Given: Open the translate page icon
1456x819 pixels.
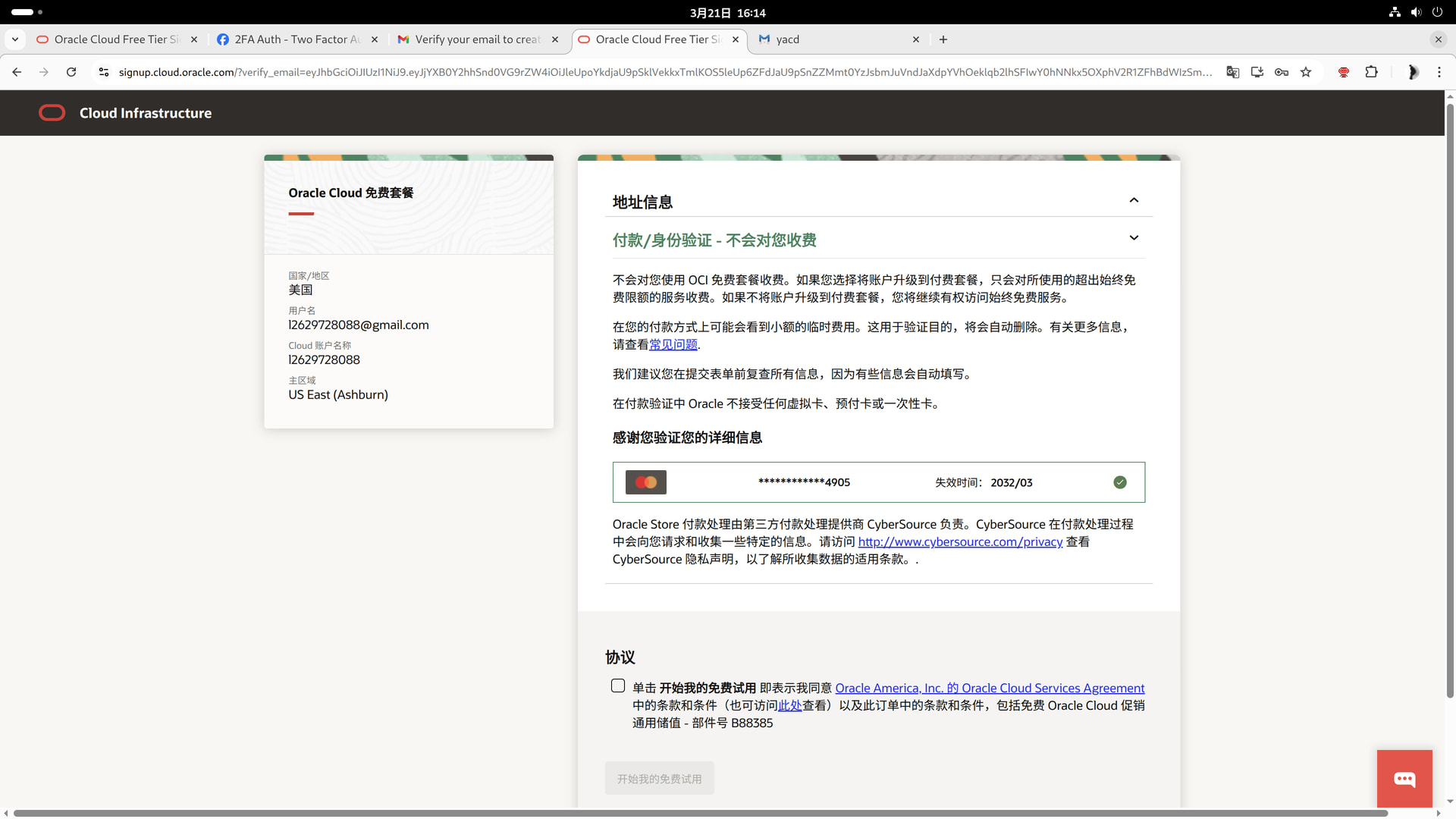Looking at the screenshot, I should [x=1233, y=72].
